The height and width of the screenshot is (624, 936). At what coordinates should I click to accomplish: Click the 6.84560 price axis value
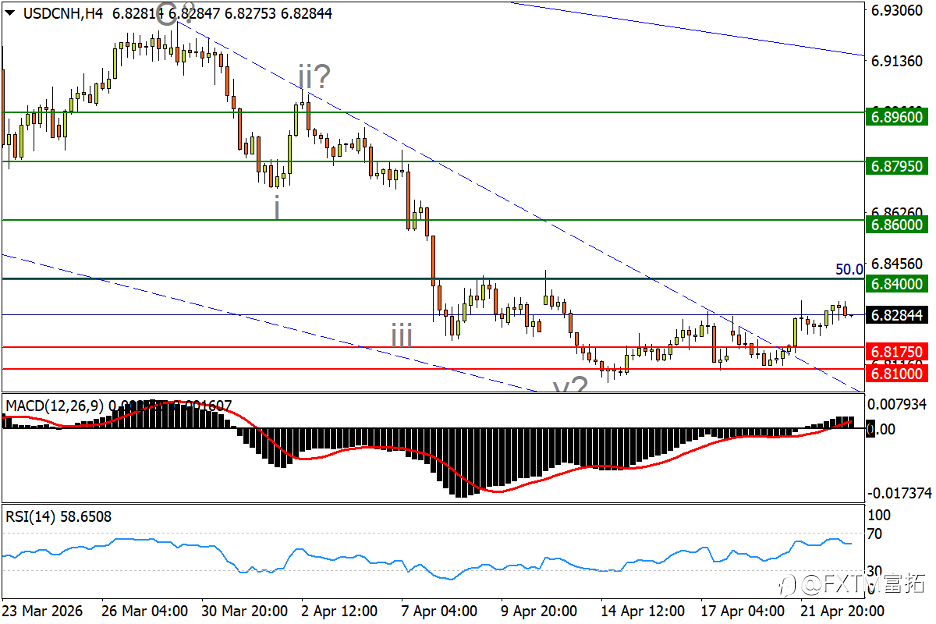click(x=897, y=263)
